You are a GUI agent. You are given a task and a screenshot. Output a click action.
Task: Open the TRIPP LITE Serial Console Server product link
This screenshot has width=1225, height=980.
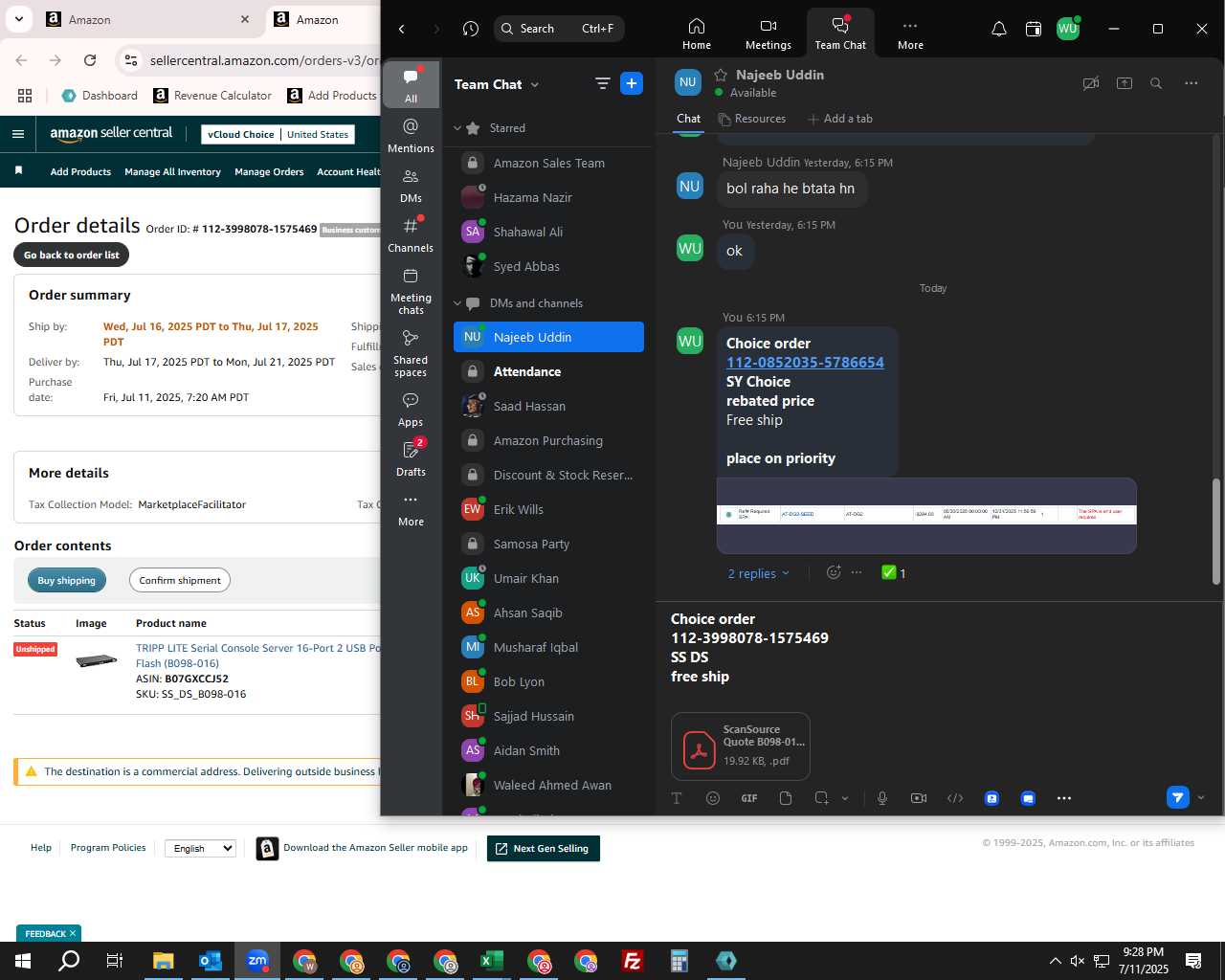(257, 656)
